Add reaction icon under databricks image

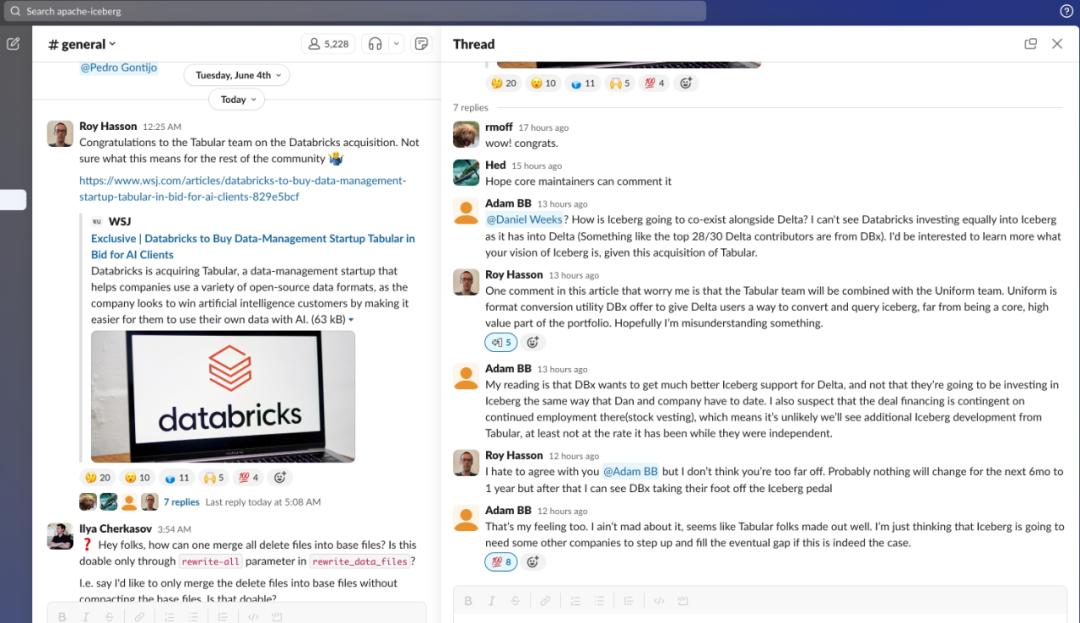[280, 477]
